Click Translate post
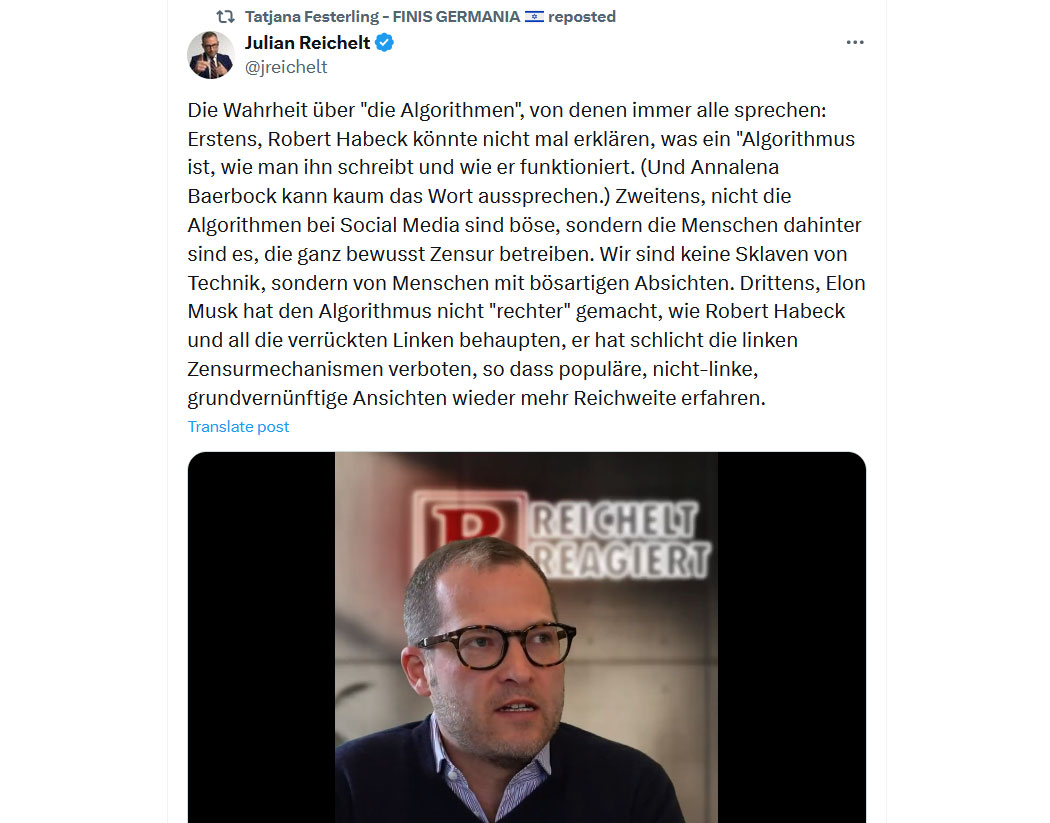Image resolution: width=1050 pixels, height=823 pixels. coord(238,427)
